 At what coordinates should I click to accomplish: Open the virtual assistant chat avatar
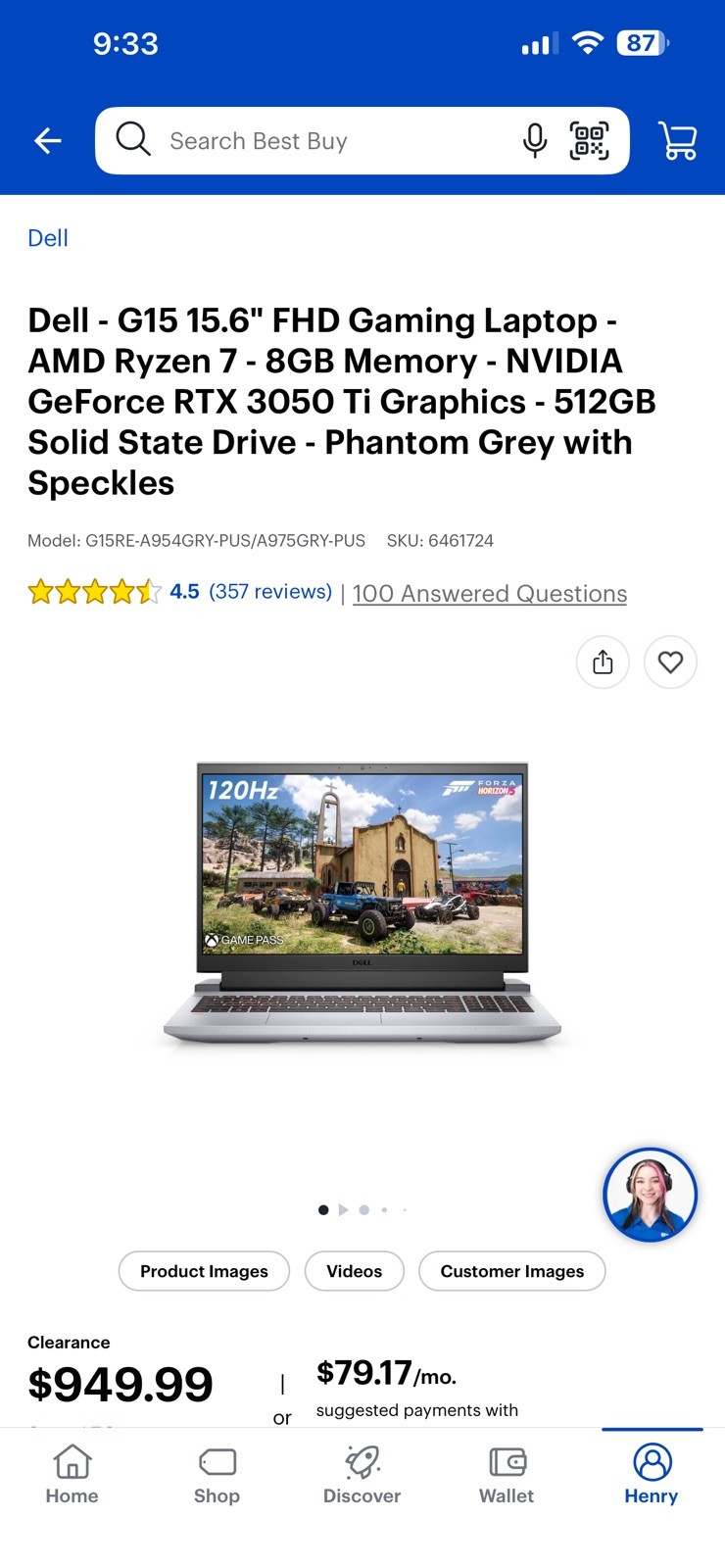pyautogui.click(x=650, y=1195)
